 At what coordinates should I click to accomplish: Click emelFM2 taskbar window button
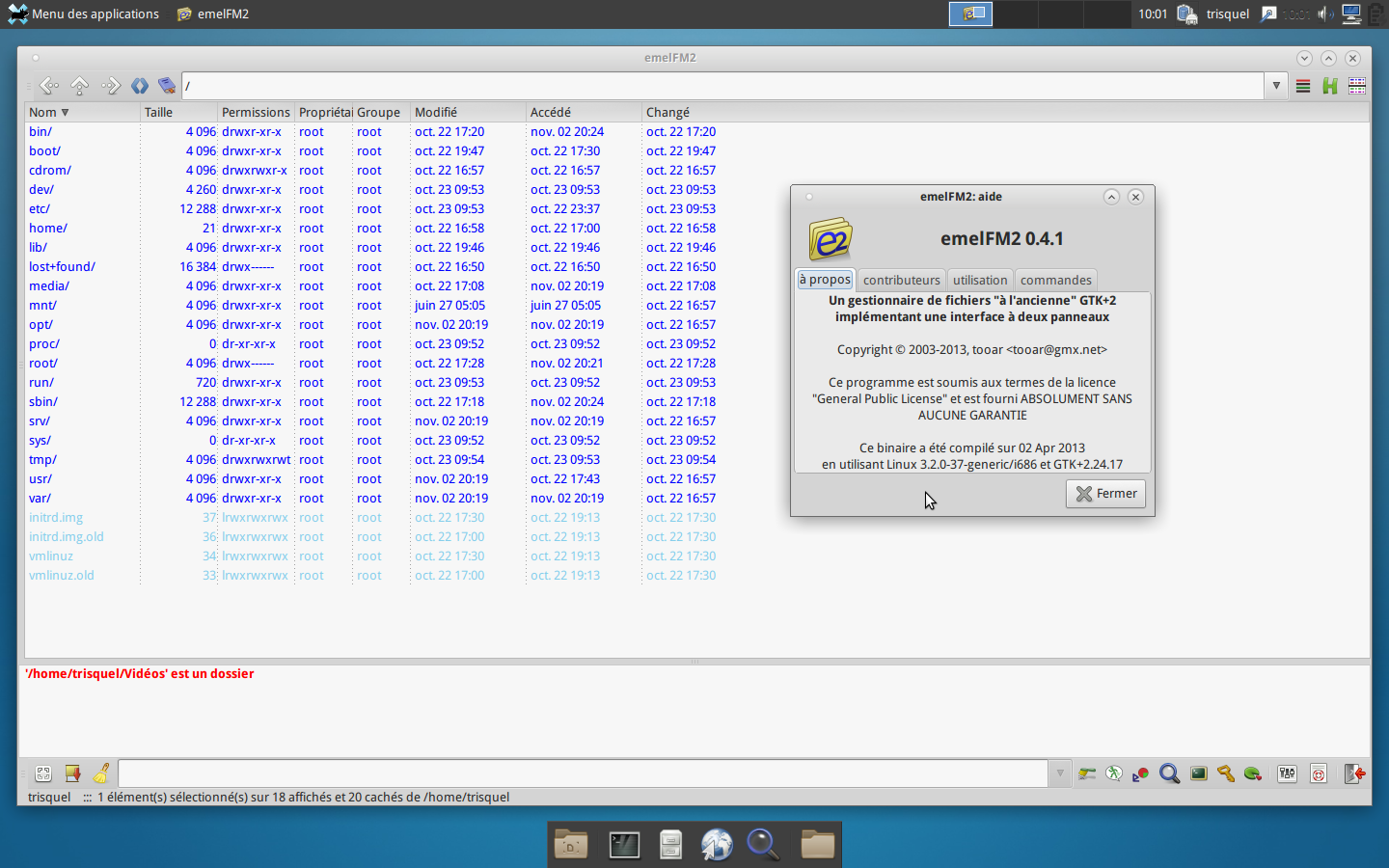[213, 14]
